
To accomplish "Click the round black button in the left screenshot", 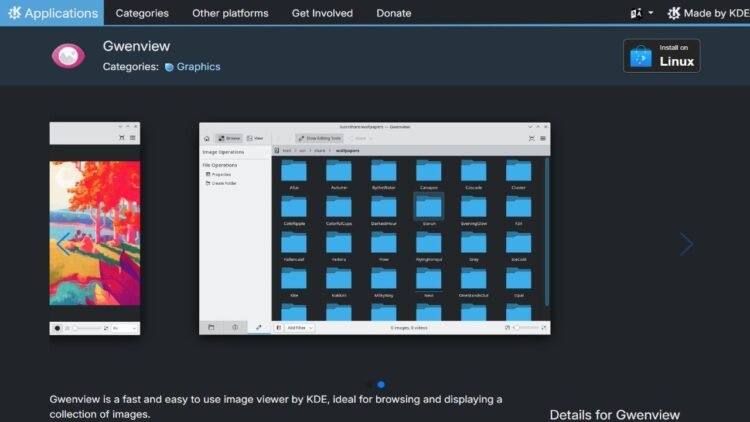I will pos(57,328).
